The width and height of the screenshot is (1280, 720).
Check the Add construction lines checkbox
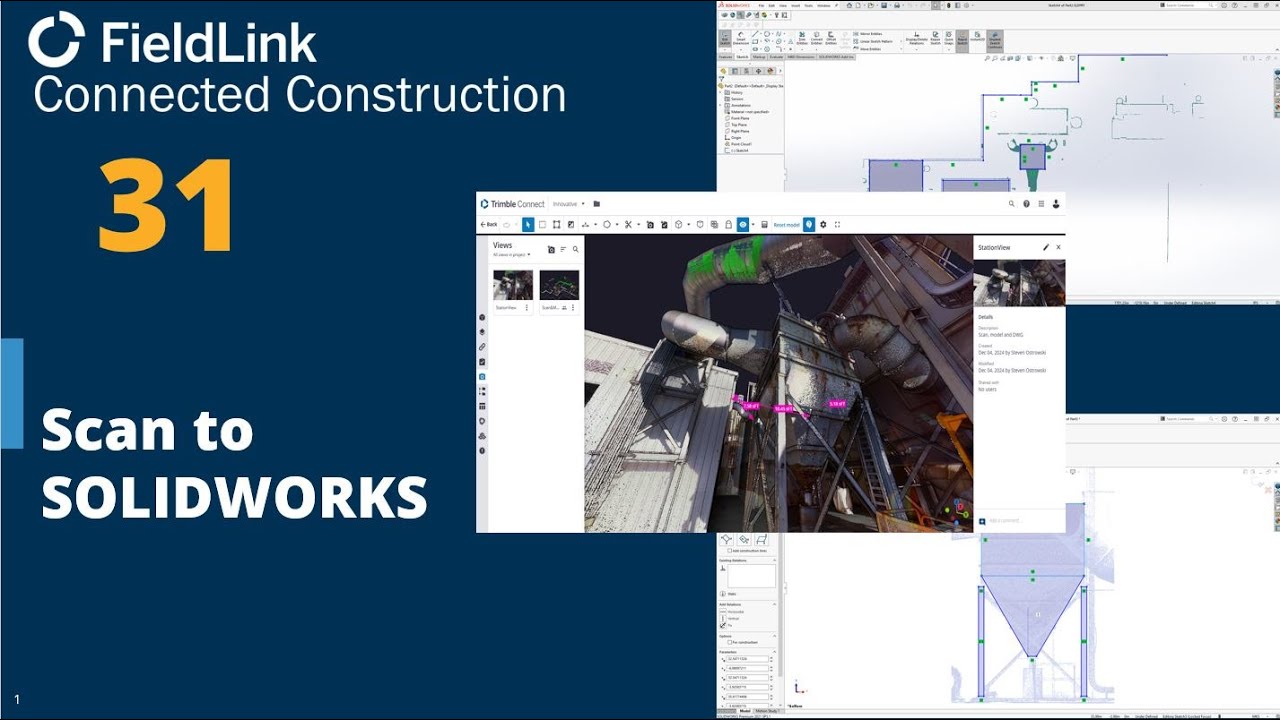[x=729, y=551]
